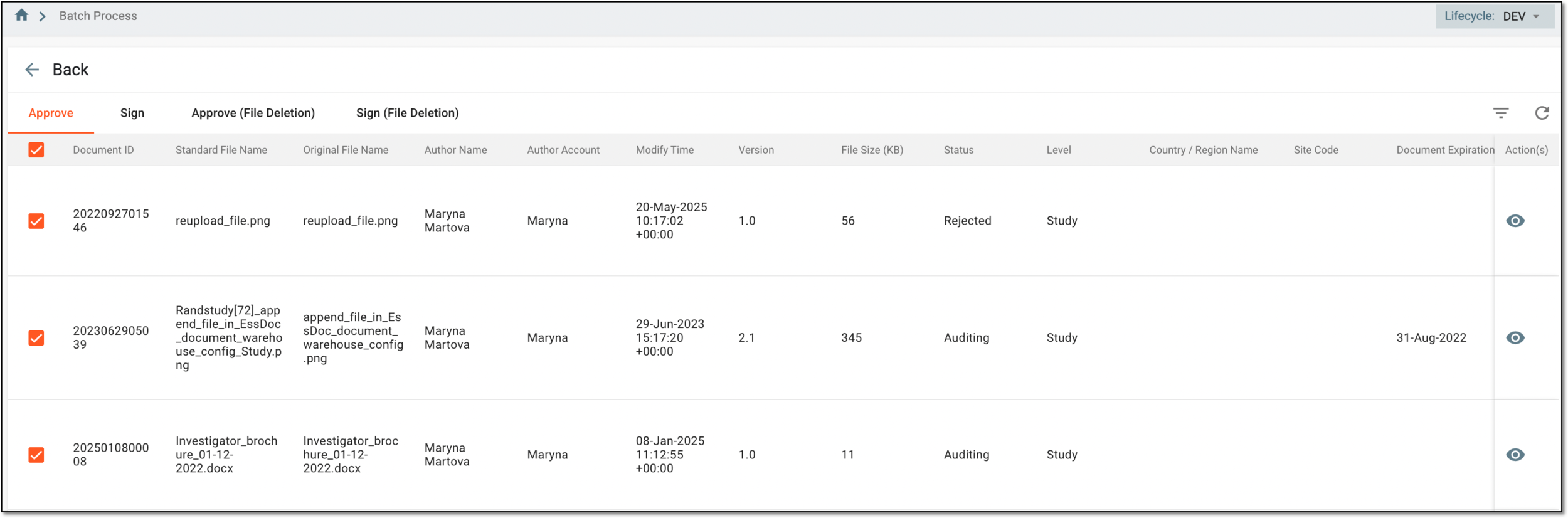View the Investigator_brochure document eye icon
This screenshot has height=518, width=1568.
coord(1515,455)
